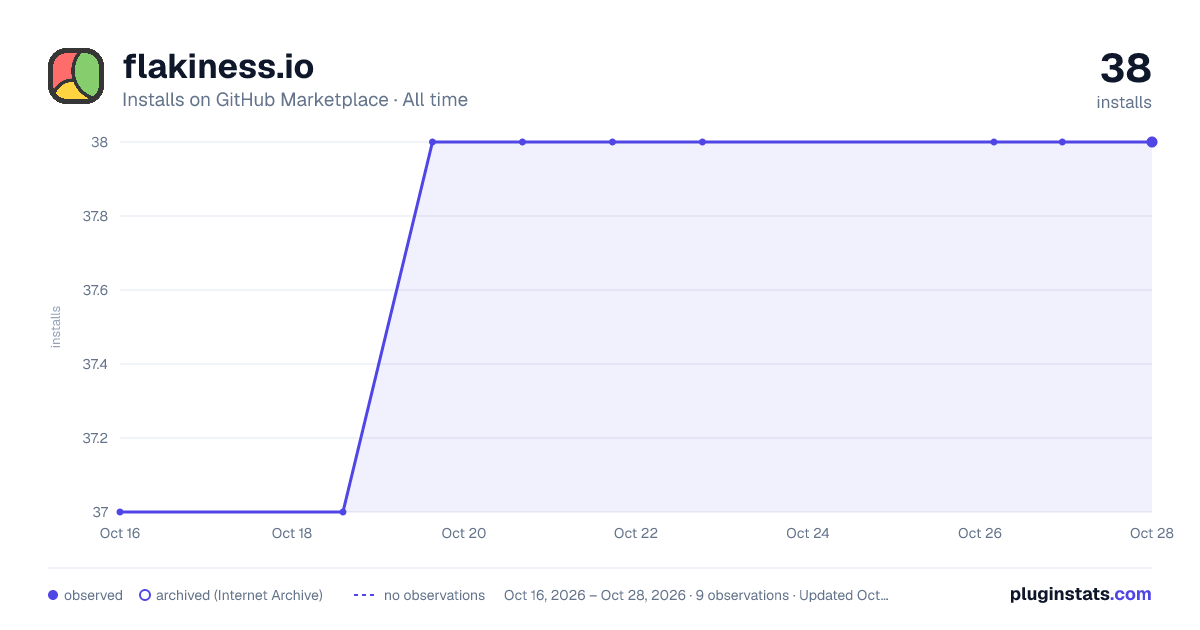1200x630 pixels.
Task: Click the large 38 installs counter
Action: [1126, 69]
